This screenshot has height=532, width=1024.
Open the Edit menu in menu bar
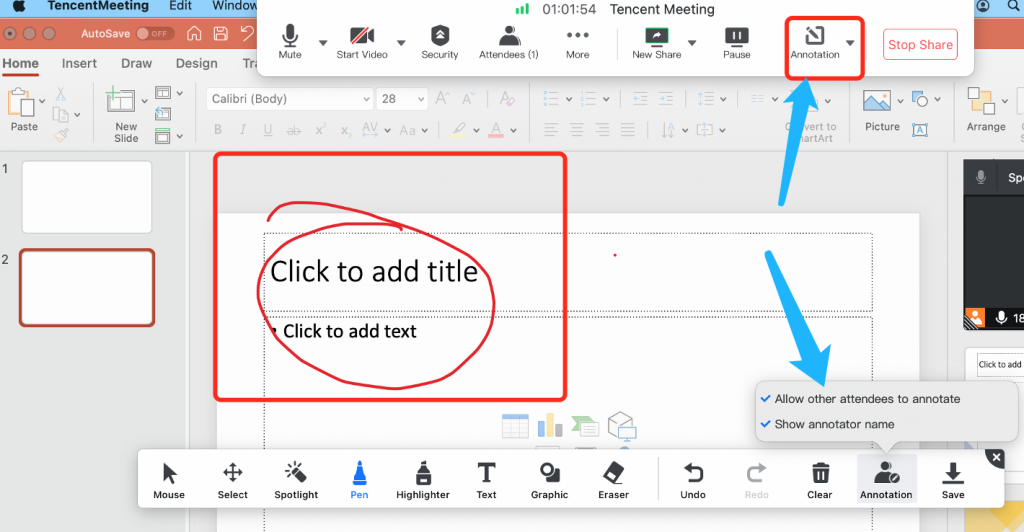point(180,6)
